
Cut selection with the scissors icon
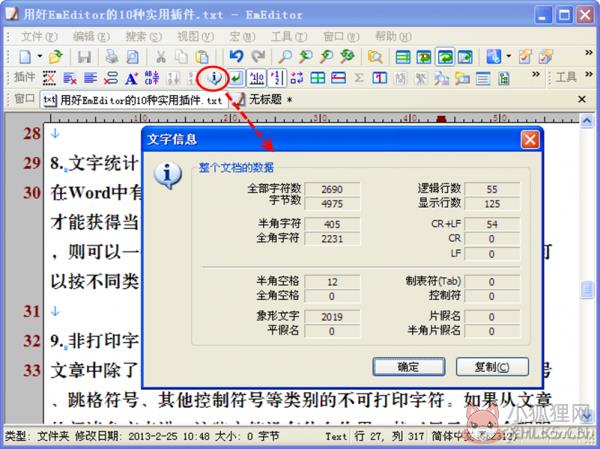click(161, 57)
